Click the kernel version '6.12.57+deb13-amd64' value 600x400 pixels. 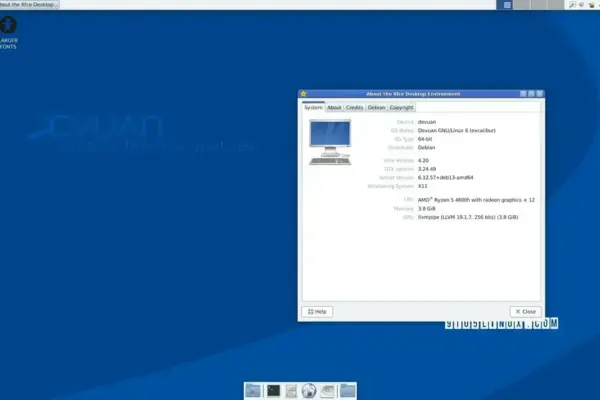pyautogui.click(x=445, y=178)
